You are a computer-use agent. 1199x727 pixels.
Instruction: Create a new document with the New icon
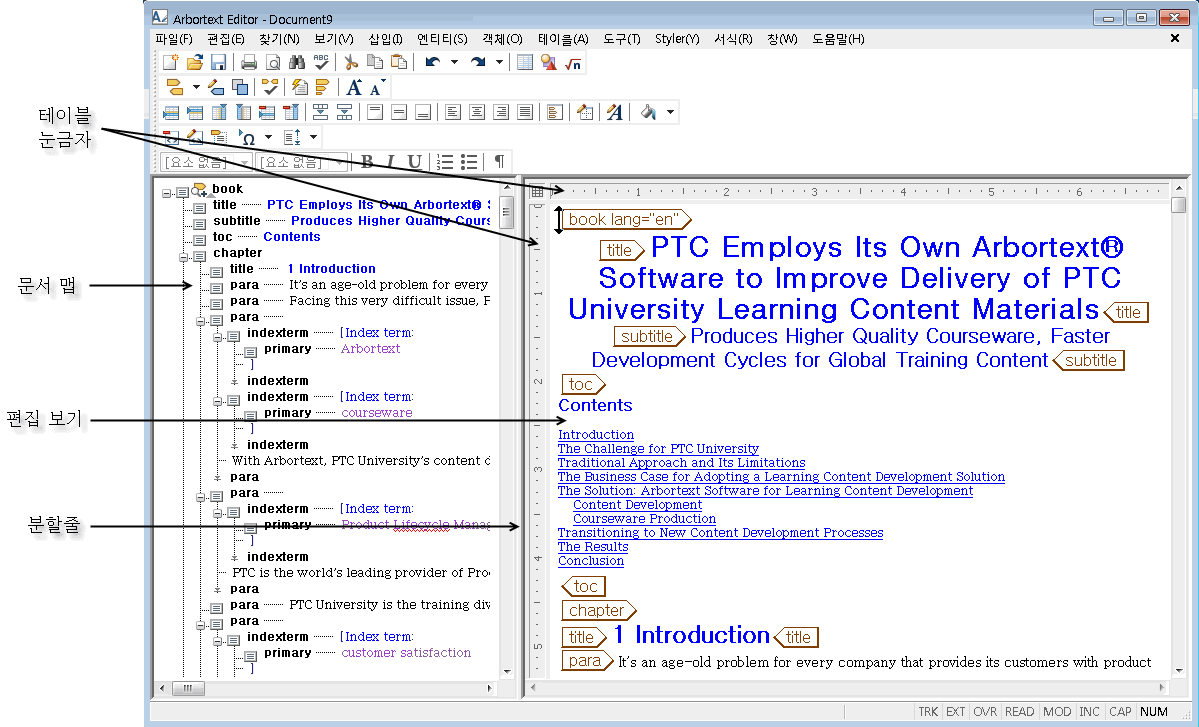point(171,63)
